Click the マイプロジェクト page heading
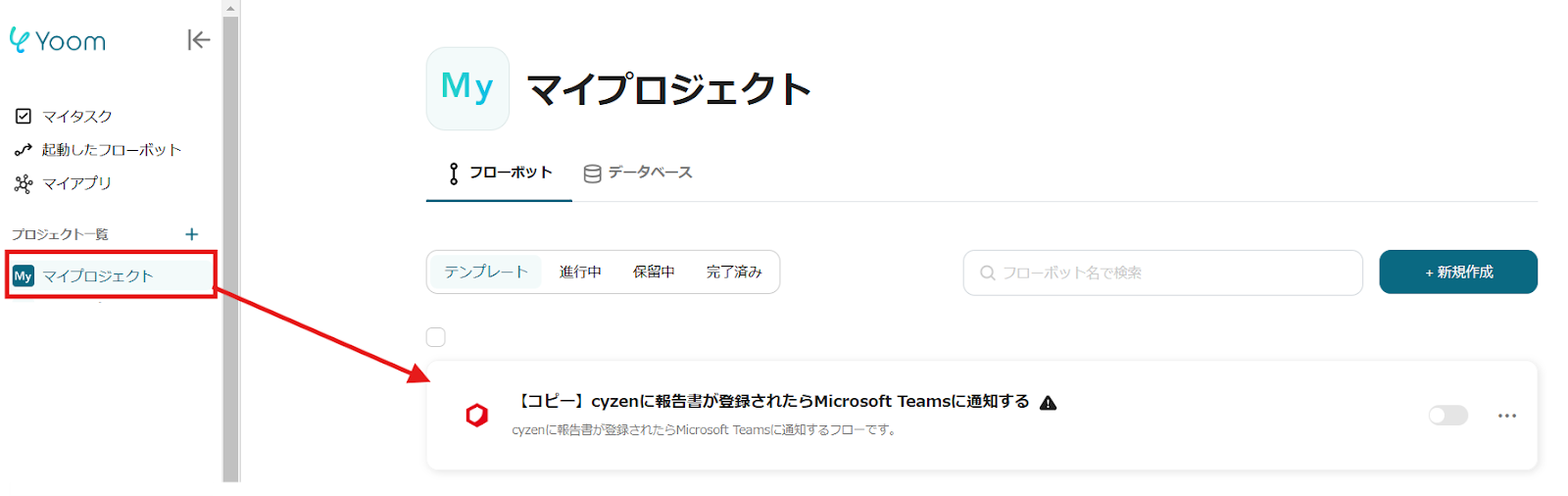Screen dimensions: 1568x496 pyautogui.click(x=670, y=89)
